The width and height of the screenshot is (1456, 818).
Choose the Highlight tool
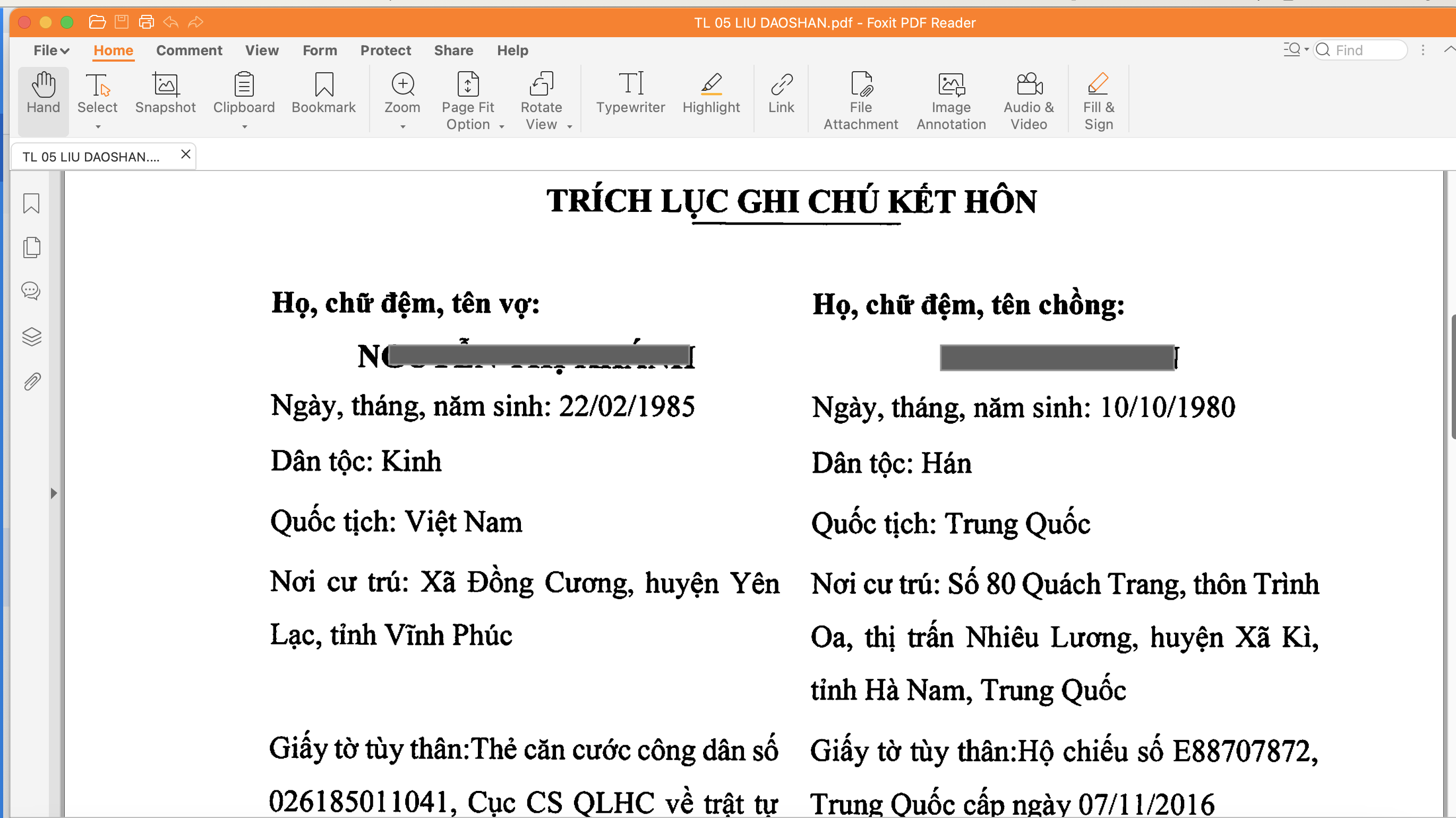[x=711, y=95]
